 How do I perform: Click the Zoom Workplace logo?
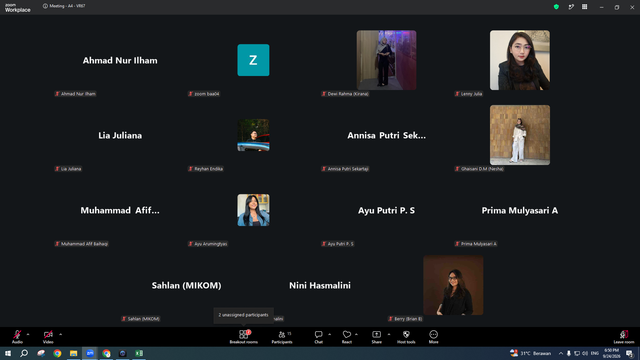(x=18, y=8)
